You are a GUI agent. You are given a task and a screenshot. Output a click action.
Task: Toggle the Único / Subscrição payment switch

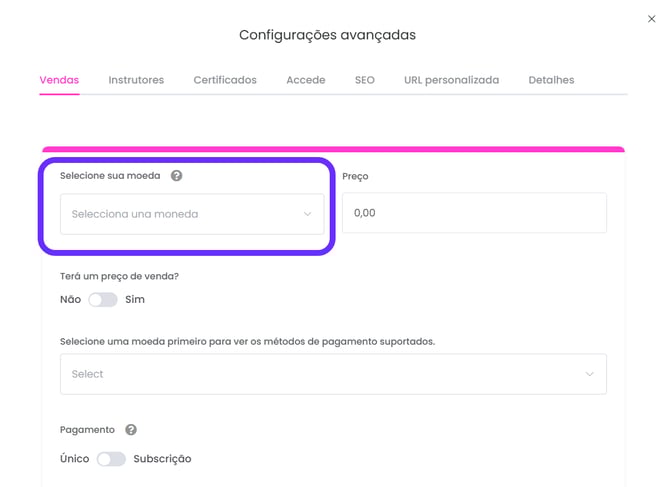(x=111, y=459)
